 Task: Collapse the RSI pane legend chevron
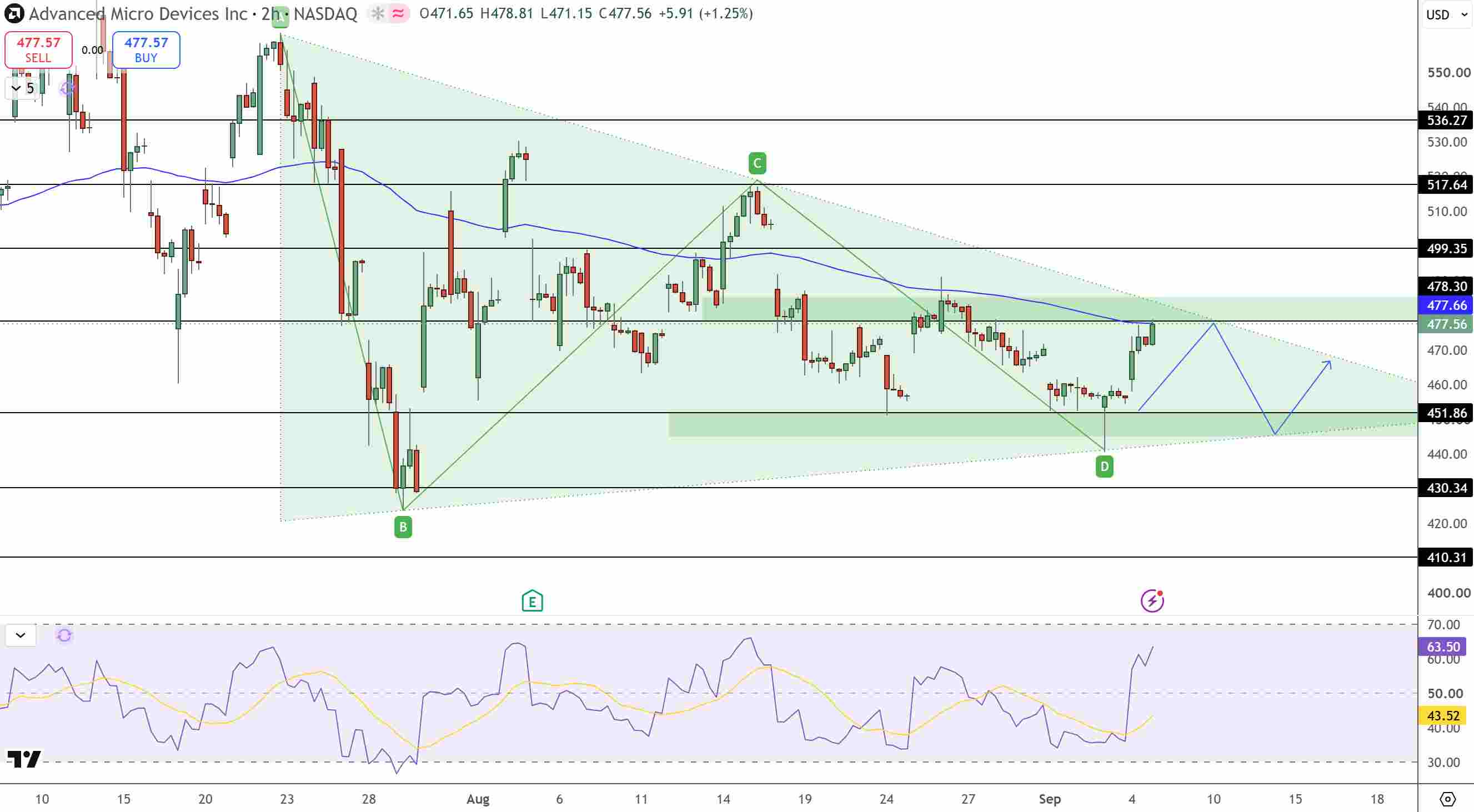21,635
